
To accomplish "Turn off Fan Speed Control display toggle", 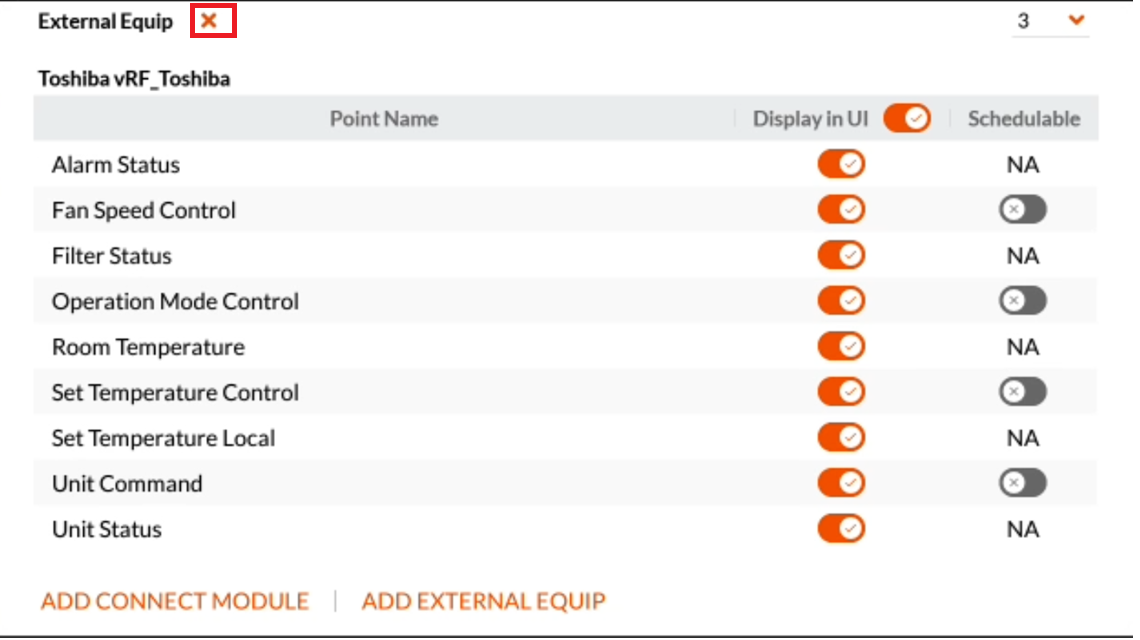I will tap(841, 209).
